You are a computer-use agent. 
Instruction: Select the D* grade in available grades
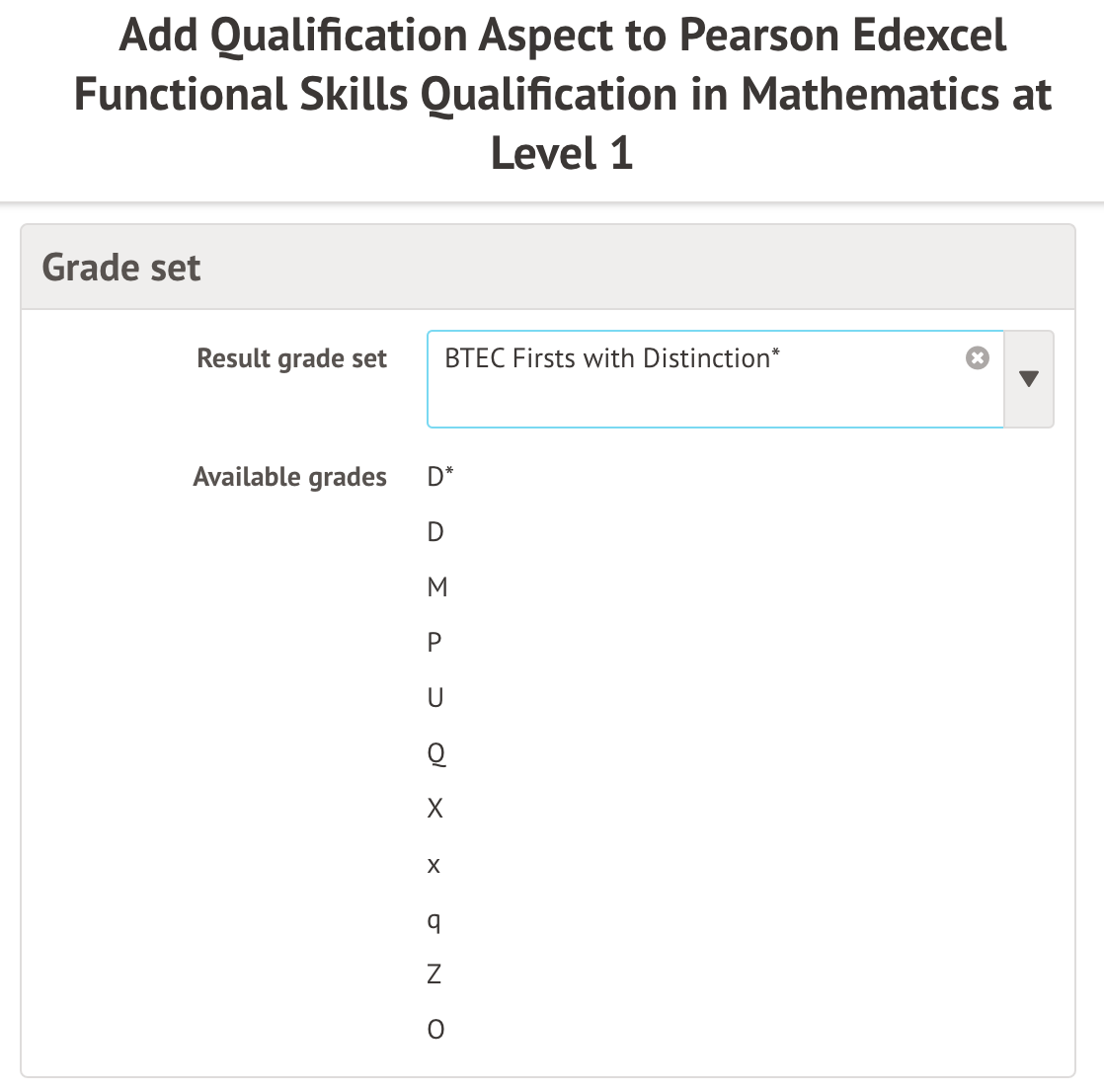click(440, 477)
